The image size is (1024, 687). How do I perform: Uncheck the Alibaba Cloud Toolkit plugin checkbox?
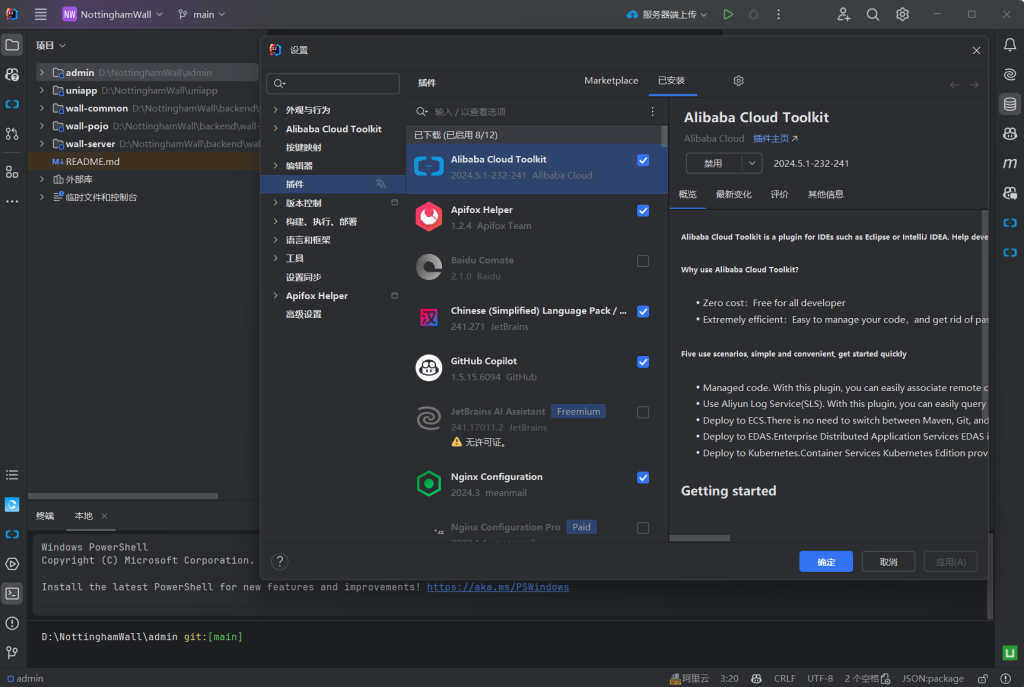point(643,160)
